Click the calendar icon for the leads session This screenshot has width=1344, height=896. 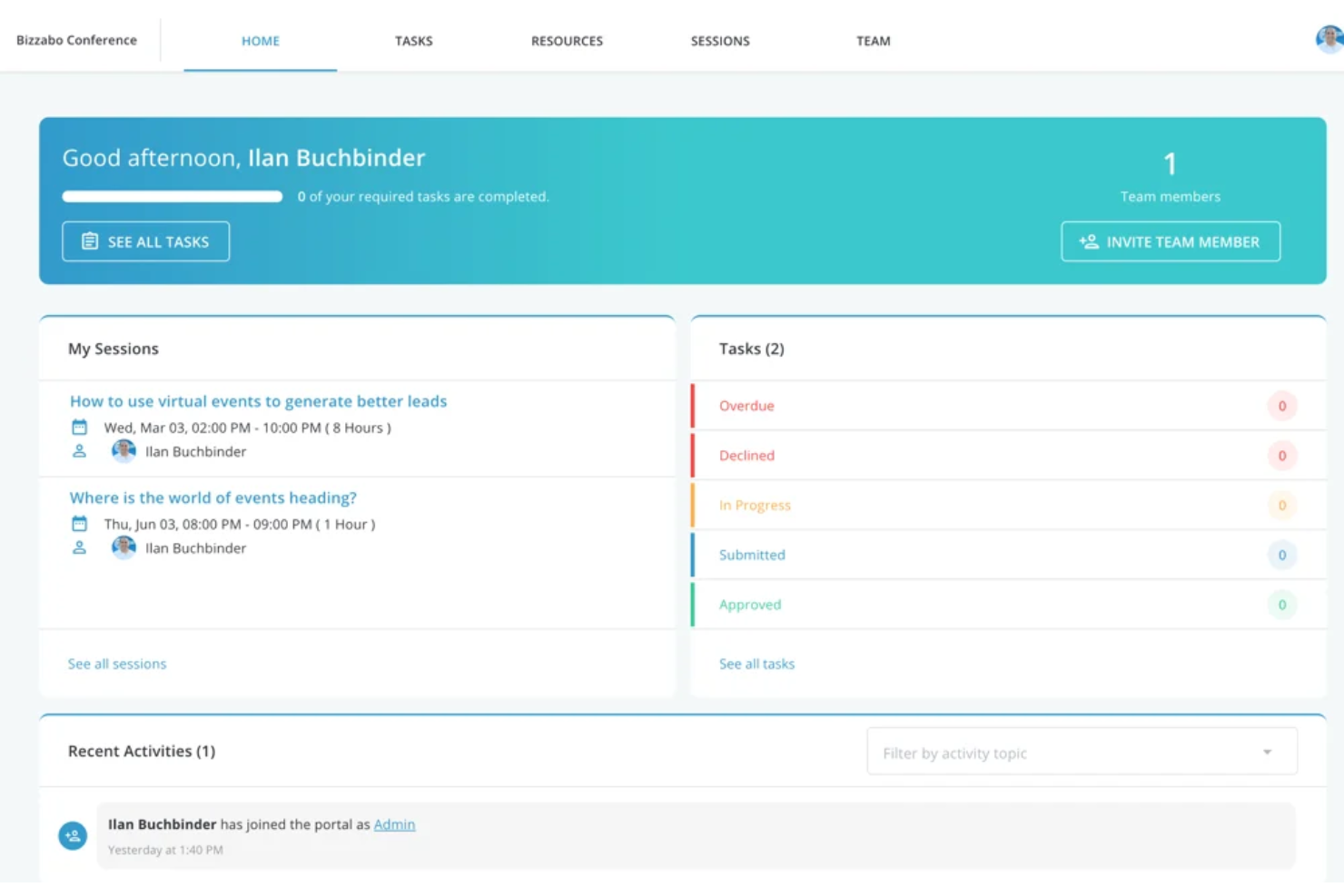tap(79, 427)
